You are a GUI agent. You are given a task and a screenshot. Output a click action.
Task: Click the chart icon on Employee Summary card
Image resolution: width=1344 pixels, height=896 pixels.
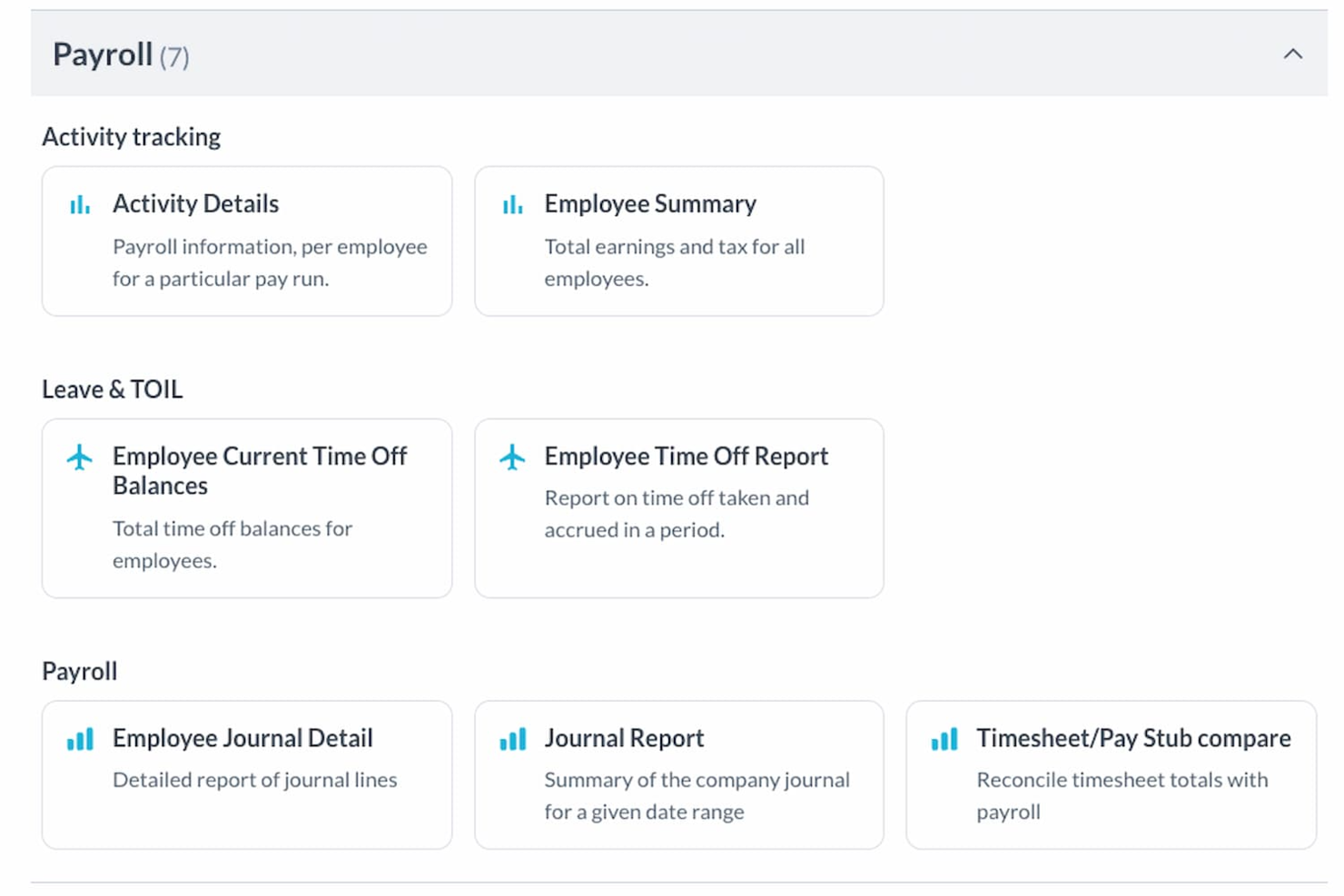(x=512, y=204)
